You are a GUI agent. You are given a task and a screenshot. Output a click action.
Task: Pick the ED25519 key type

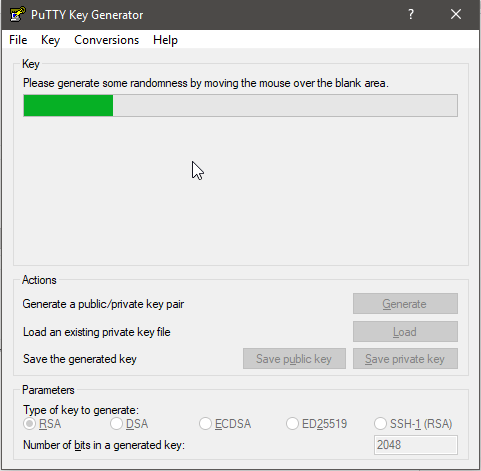point(317,424)
